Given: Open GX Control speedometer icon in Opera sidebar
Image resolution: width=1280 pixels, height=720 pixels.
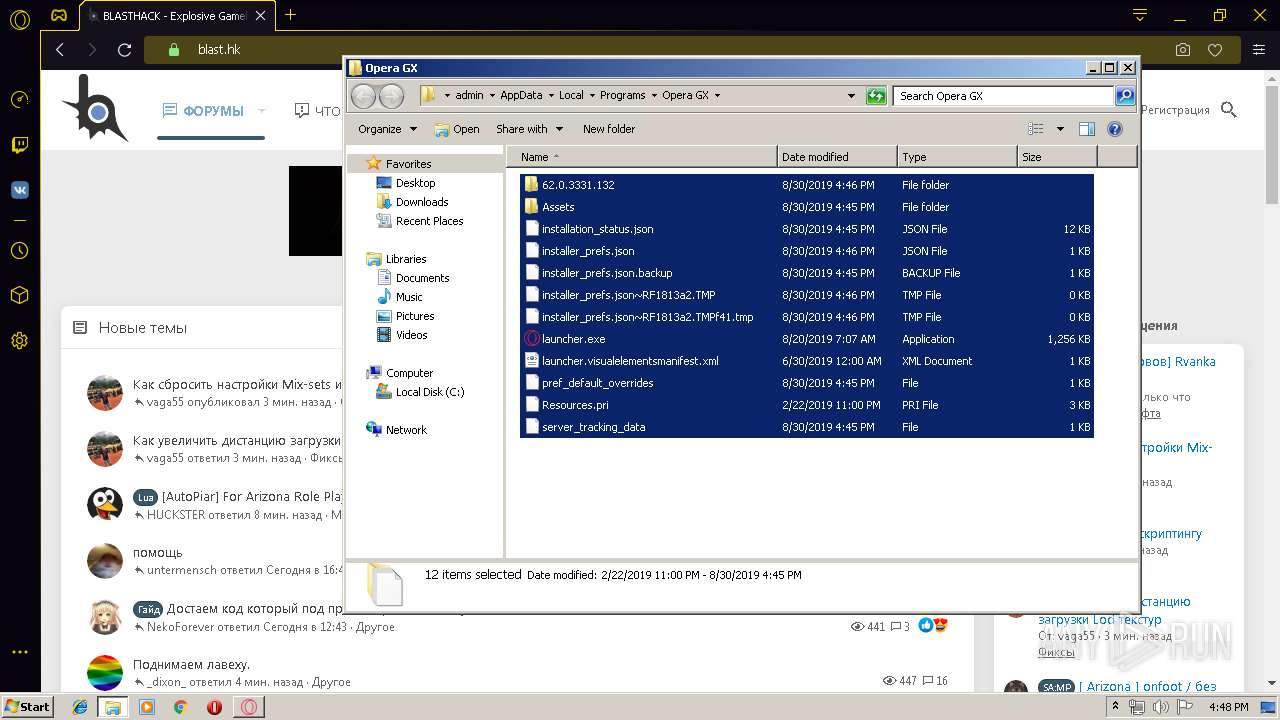Looking at the screenshot, I should point(19,99).
